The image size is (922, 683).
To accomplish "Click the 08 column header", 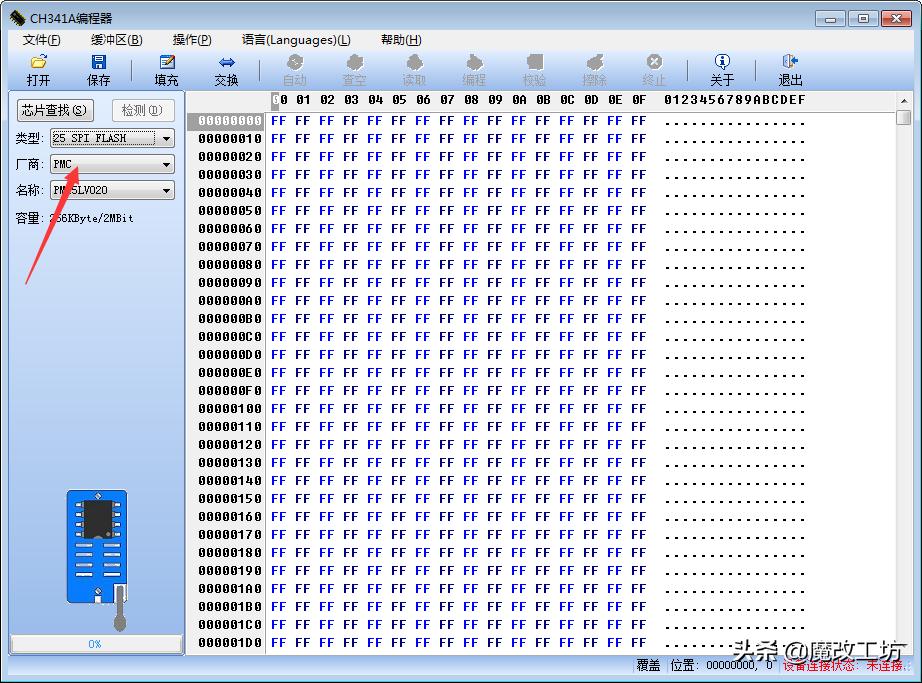I will (x=471, y=100).
